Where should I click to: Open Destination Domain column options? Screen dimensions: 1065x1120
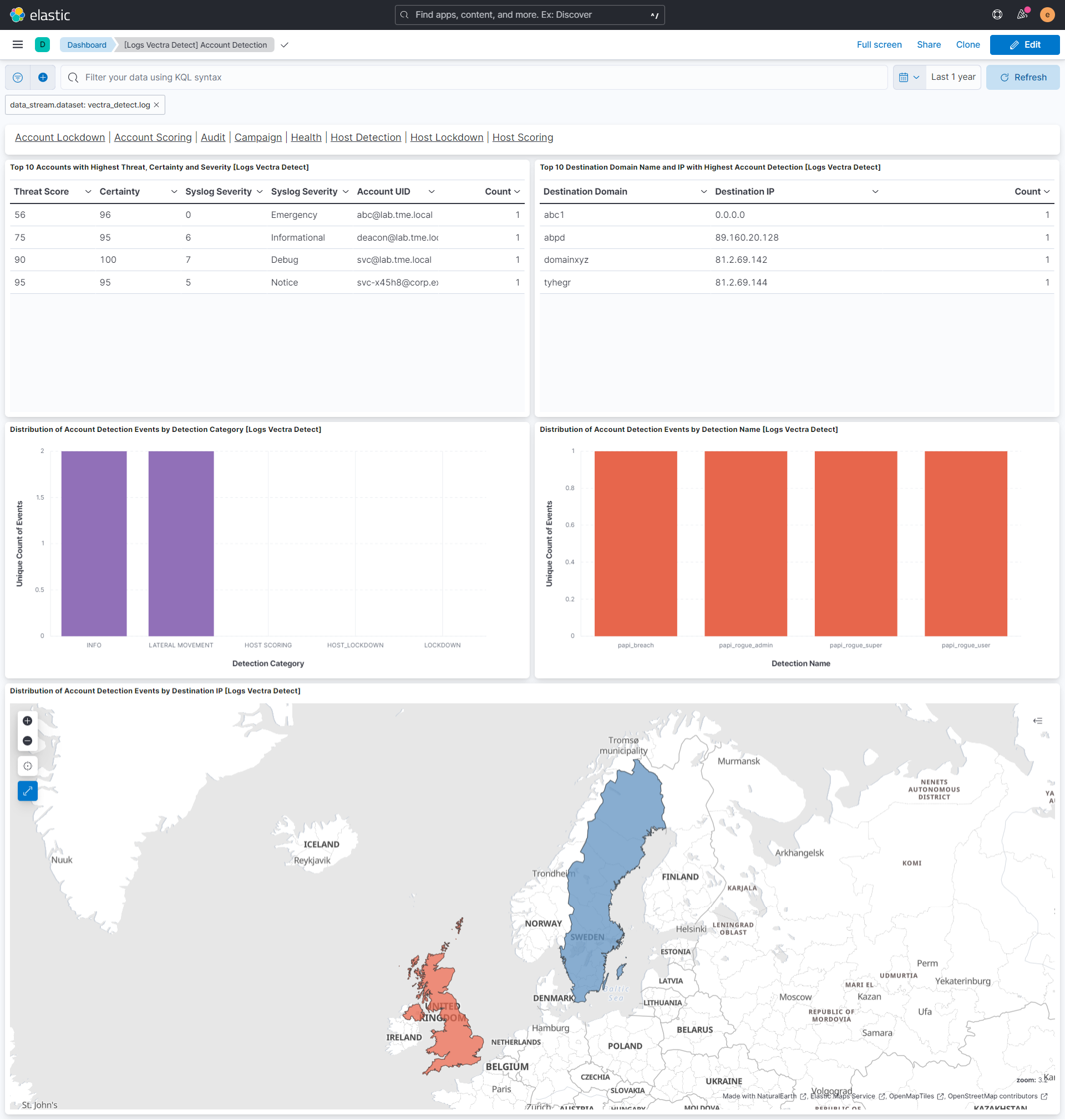tap(704, 192)
